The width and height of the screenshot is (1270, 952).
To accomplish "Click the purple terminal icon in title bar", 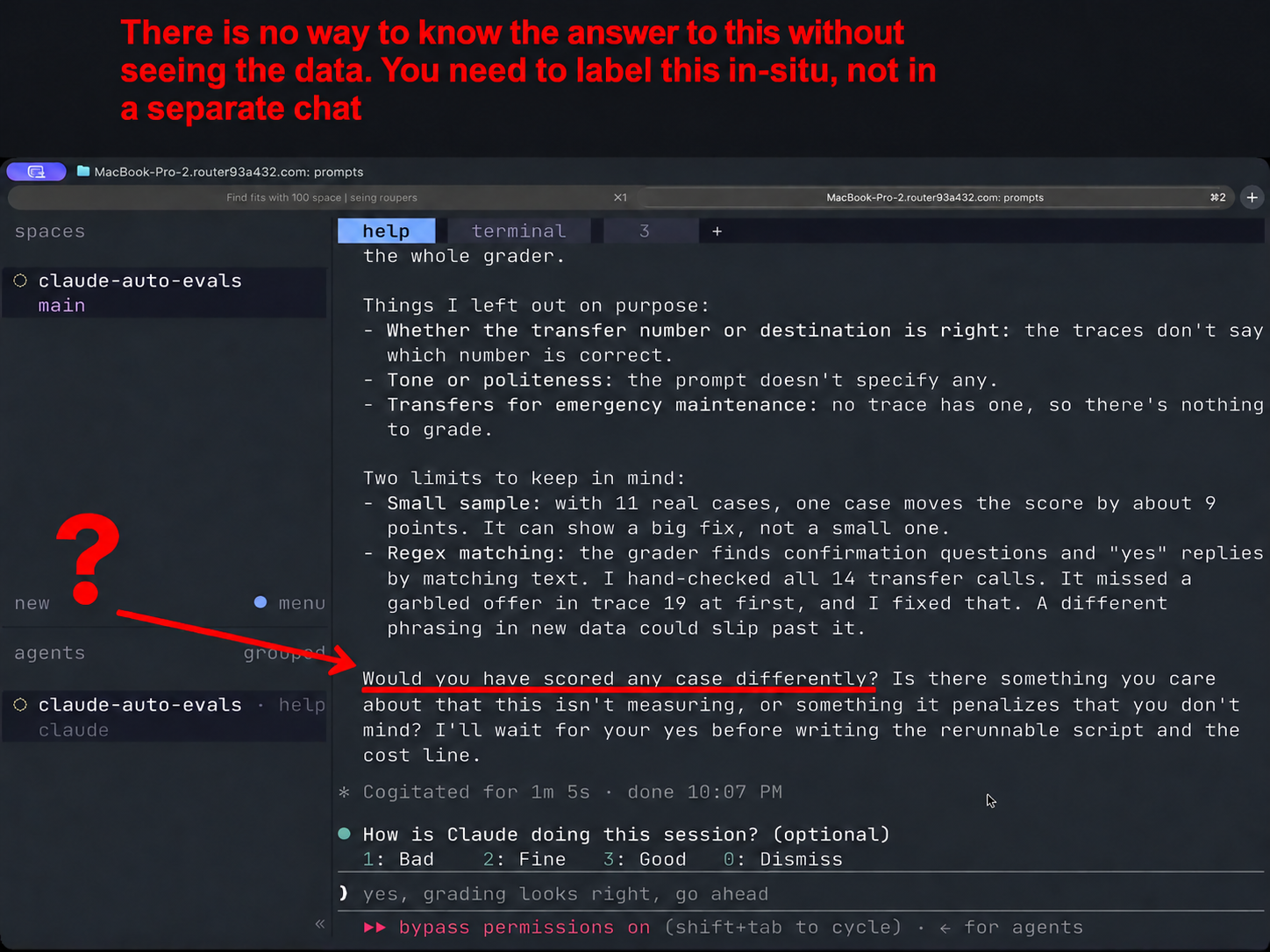I will coord(36,172).
